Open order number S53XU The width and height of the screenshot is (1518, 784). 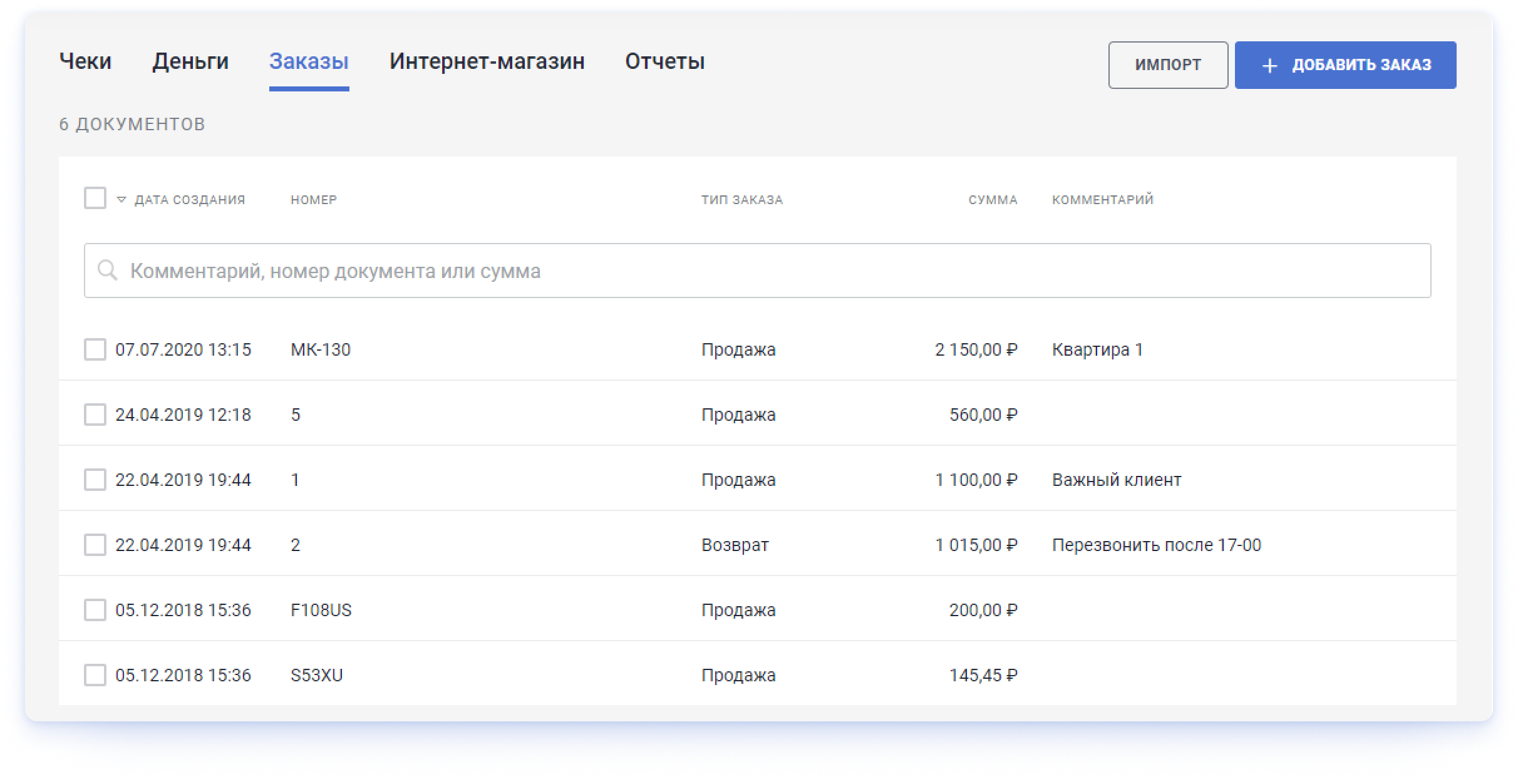(x=317, y=675)
